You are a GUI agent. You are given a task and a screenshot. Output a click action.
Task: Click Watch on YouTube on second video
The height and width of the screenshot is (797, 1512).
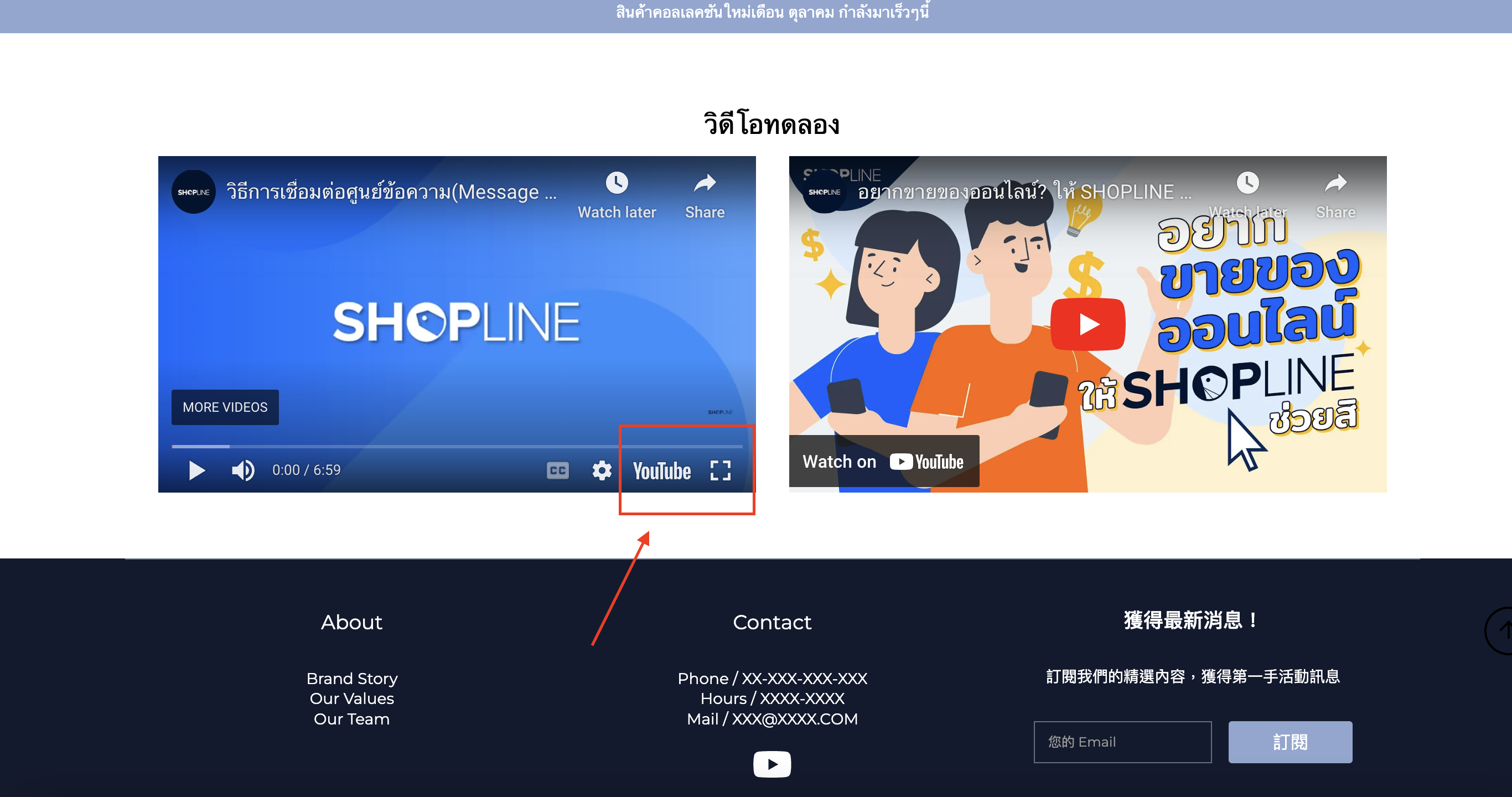(x=884, y=461)
